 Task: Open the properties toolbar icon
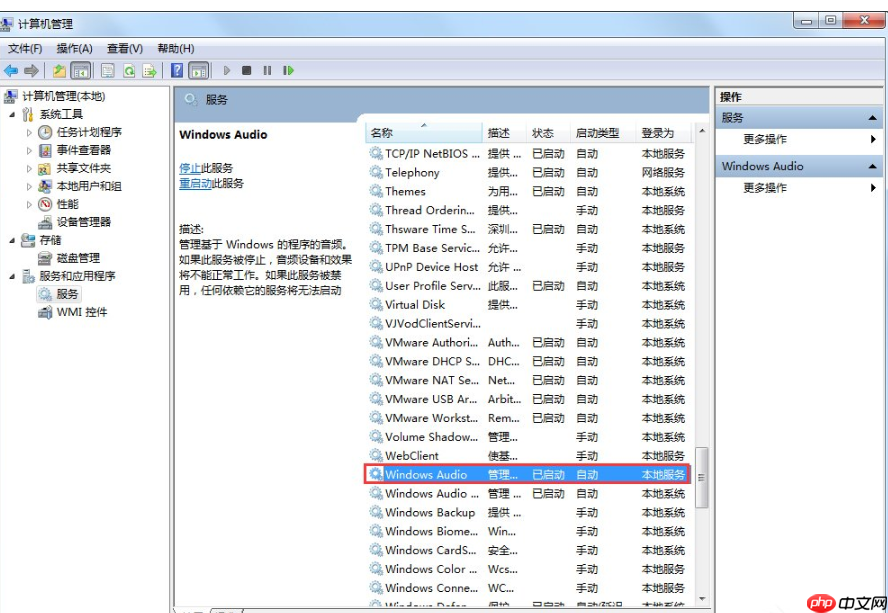point(106,70)
